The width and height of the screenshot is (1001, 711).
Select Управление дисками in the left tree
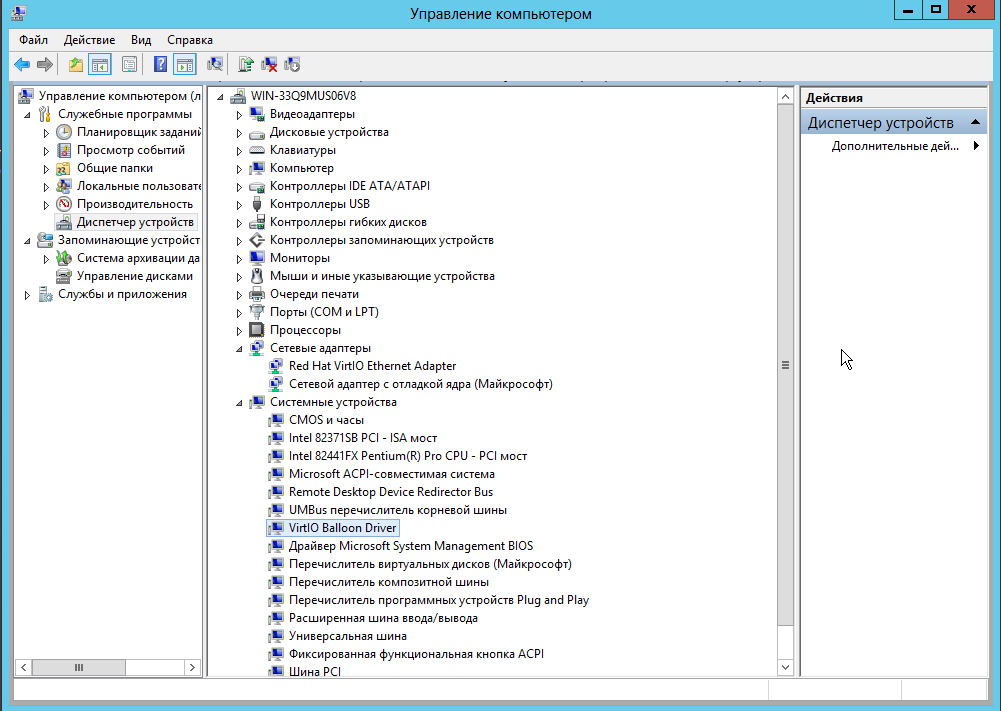point(134,276)
